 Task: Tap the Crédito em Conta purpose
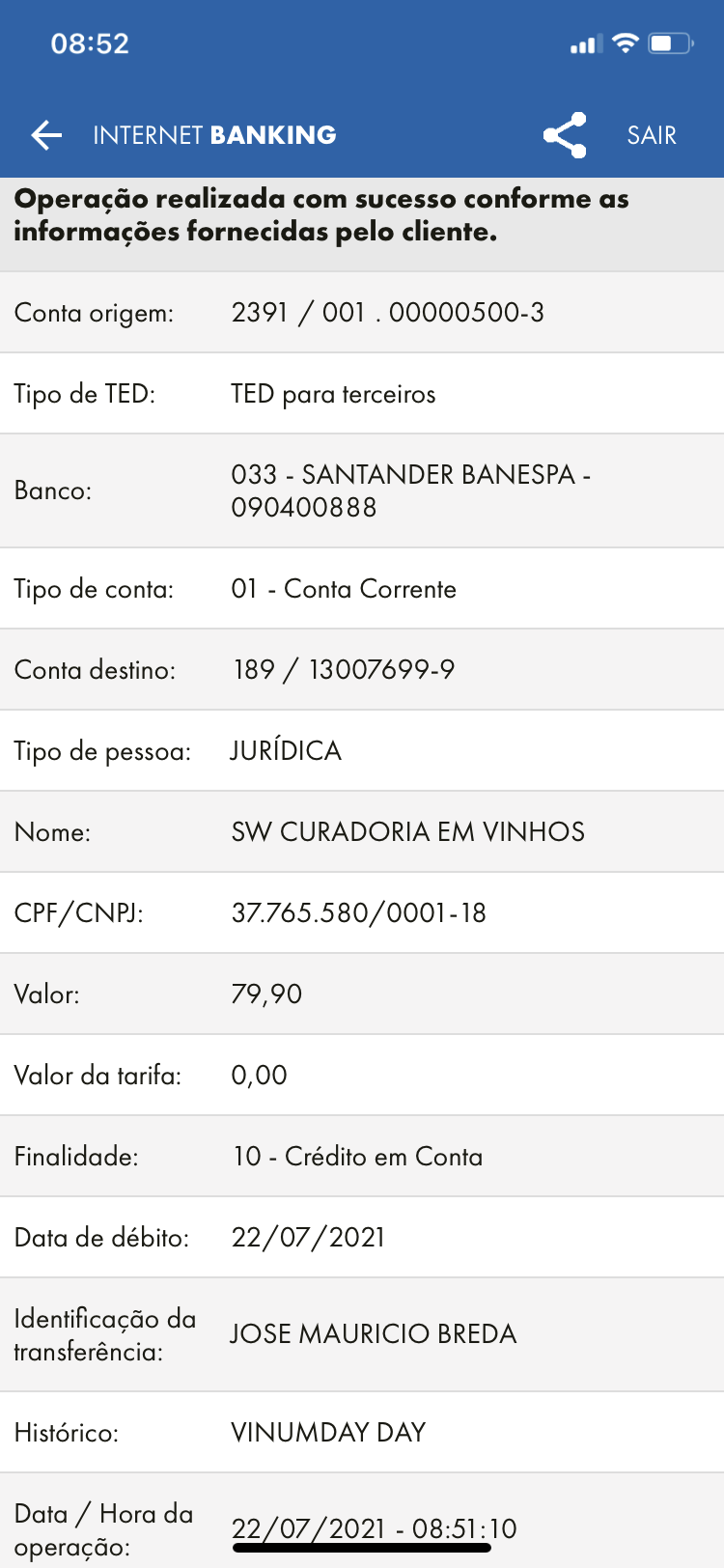tap(357, 1156)
